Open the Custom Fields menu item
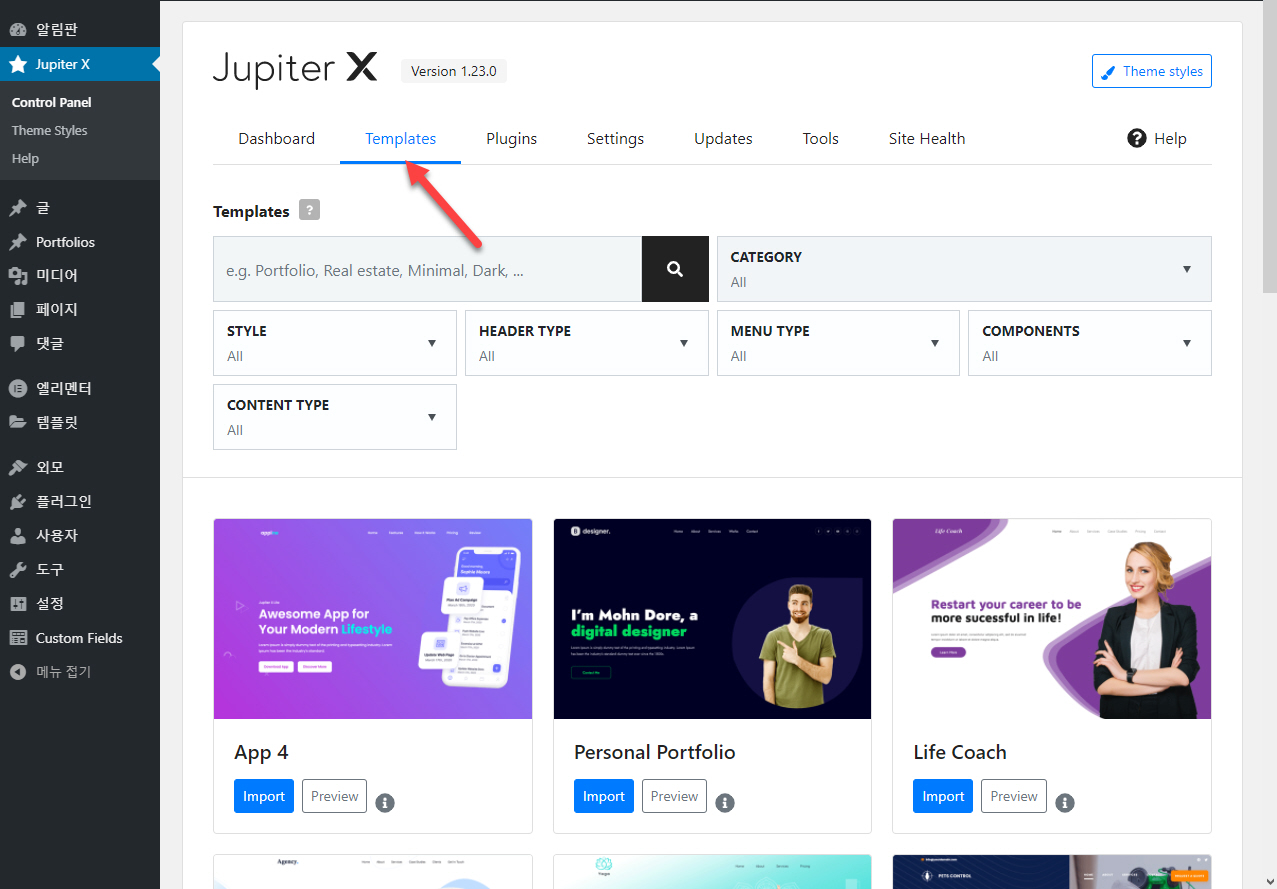Image resolution: width=1277 pixels, height=889 pixels. click(80, 638)
